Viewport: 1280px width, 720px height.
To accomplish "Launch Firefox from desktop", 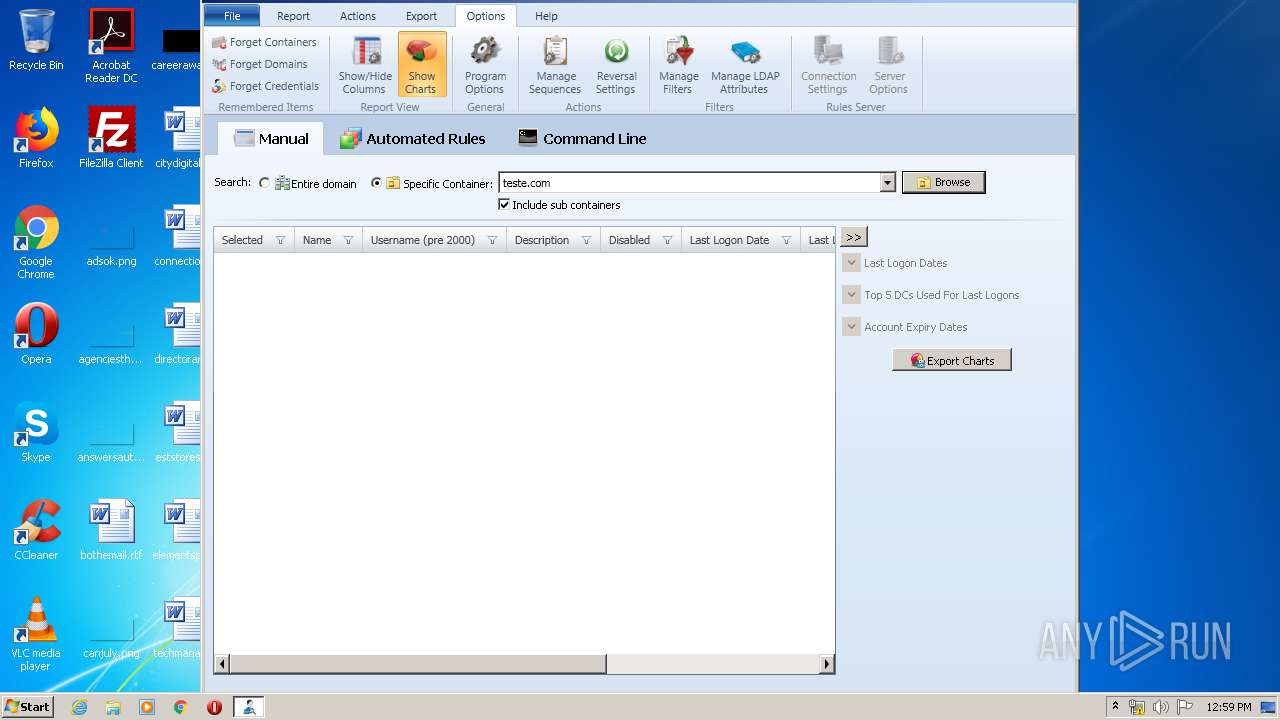I will click(x=36, y=138).
